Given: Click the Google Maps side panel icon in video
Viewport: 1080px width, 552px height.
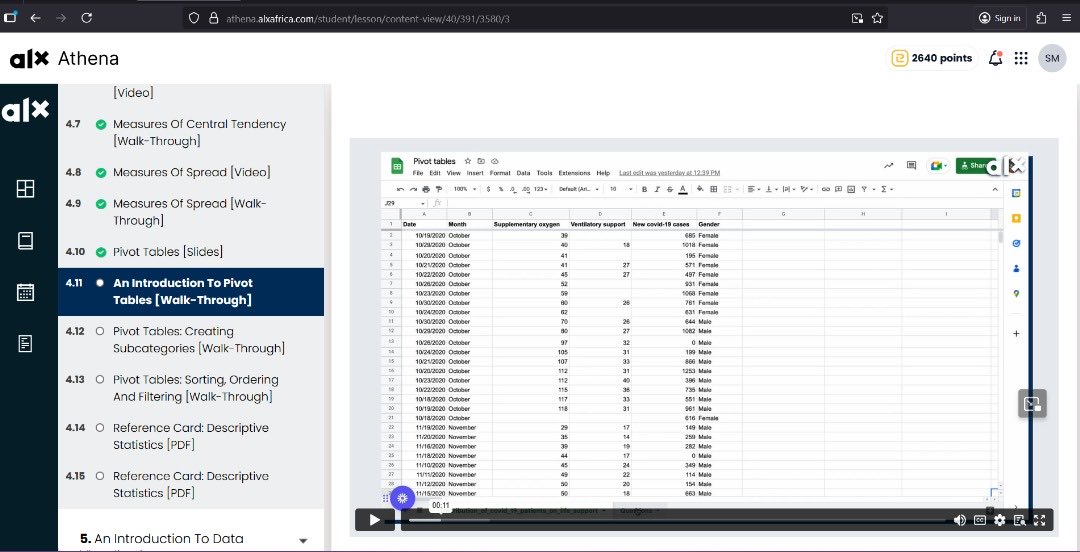Looking at the screenshot, I should point(1016,294).
